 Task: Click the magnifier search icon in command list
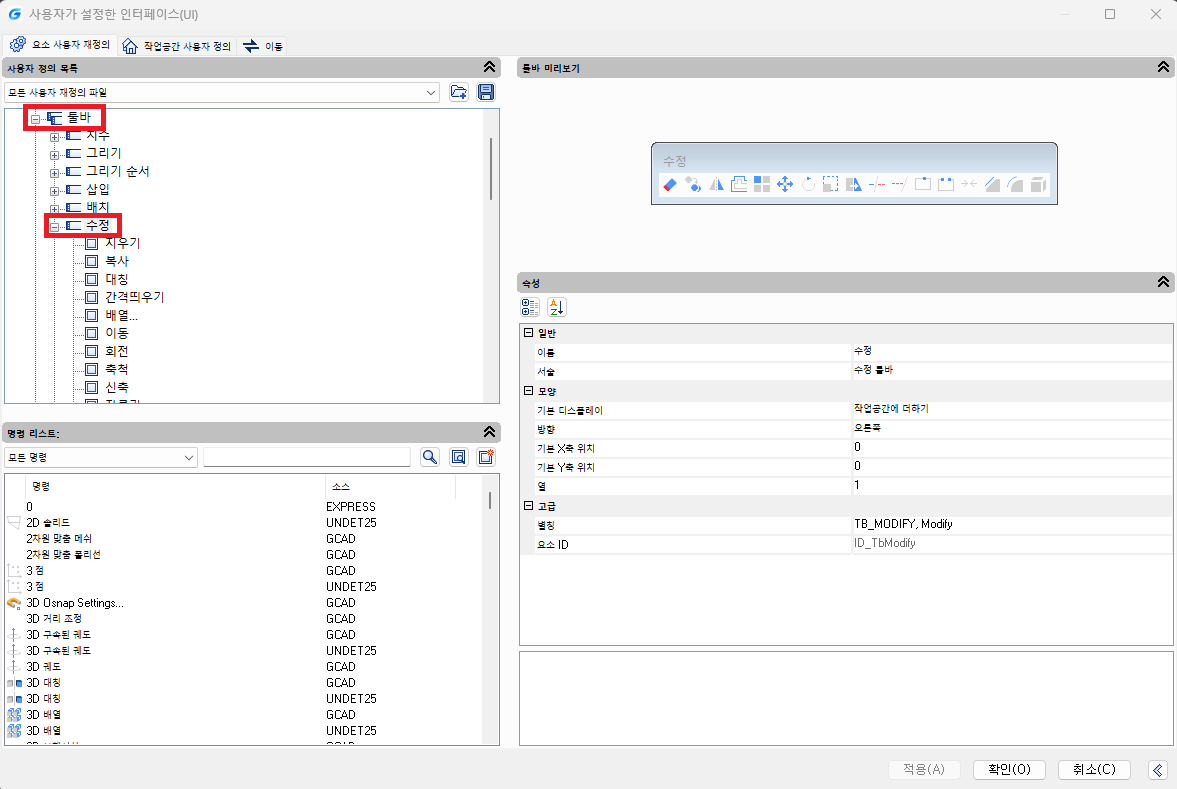(x=429, y=457)
